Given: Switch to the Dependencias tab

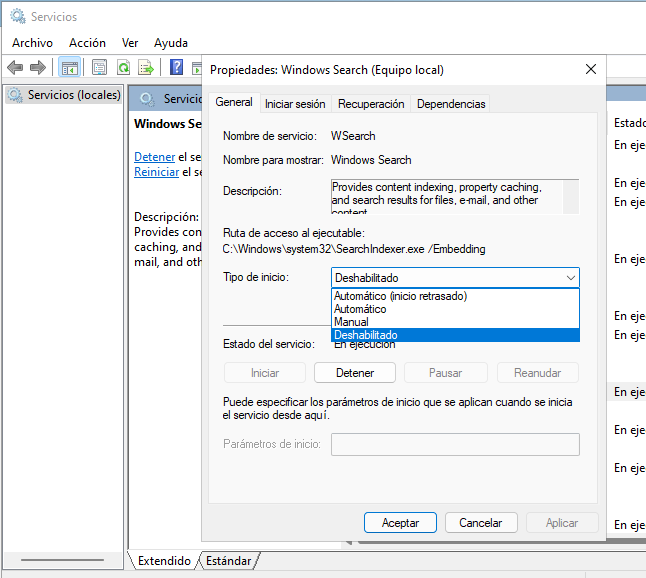Looking at the screenshot, I should point(451,104).
